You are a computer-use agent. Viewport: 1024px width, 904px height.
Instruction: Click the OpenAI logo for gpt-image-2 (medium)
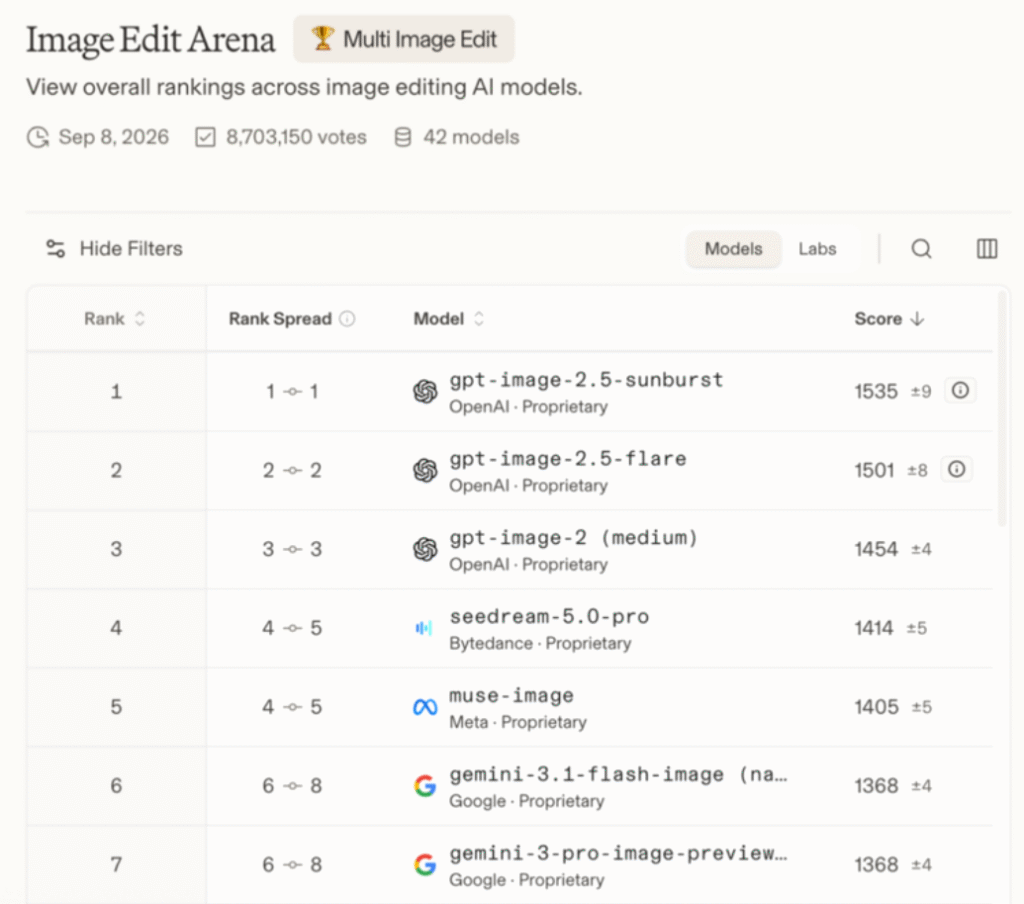pos(425,549)
